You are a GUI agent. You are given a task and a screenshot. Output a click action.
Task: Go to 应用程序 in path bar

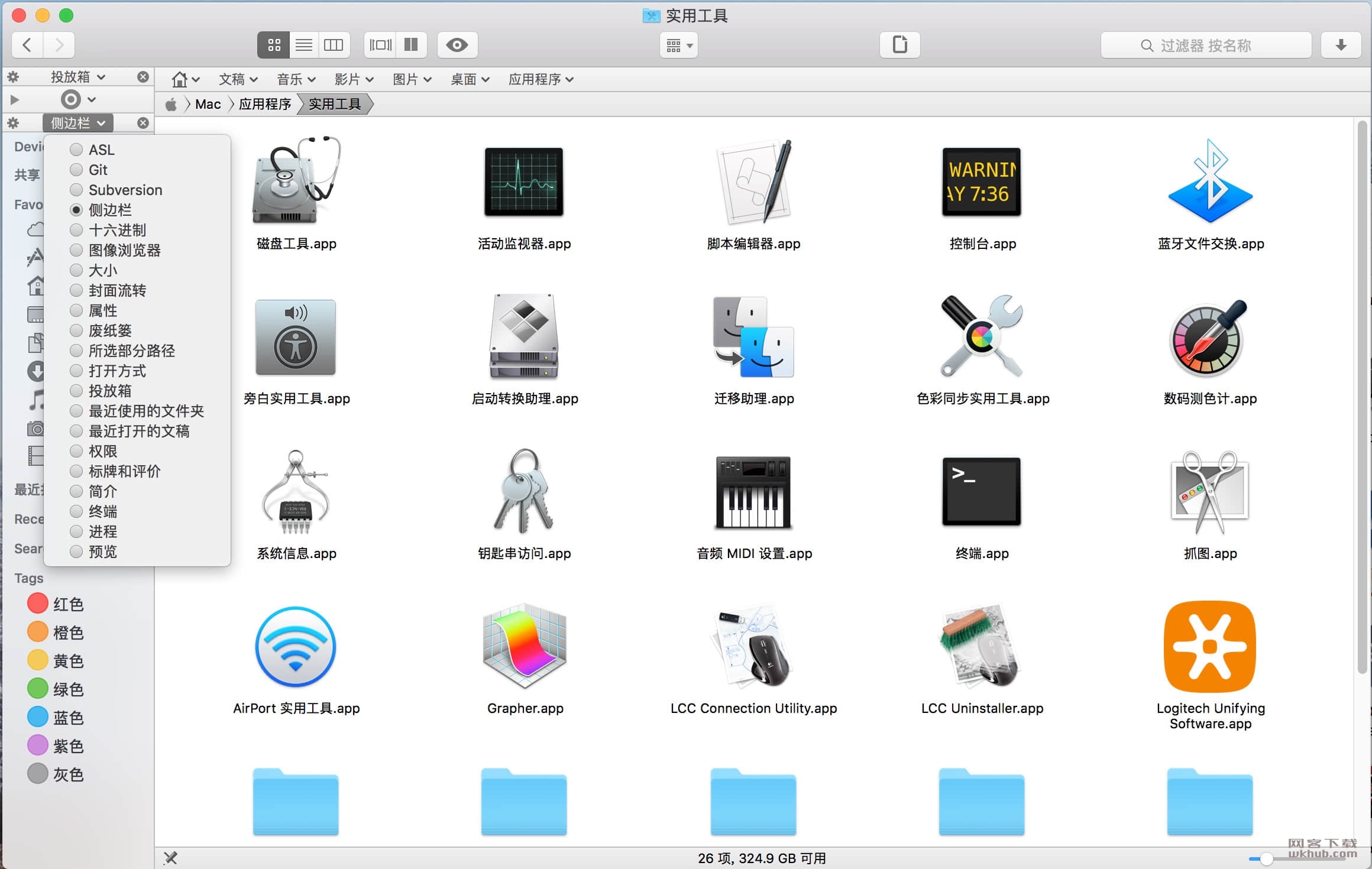pos(265,105)
